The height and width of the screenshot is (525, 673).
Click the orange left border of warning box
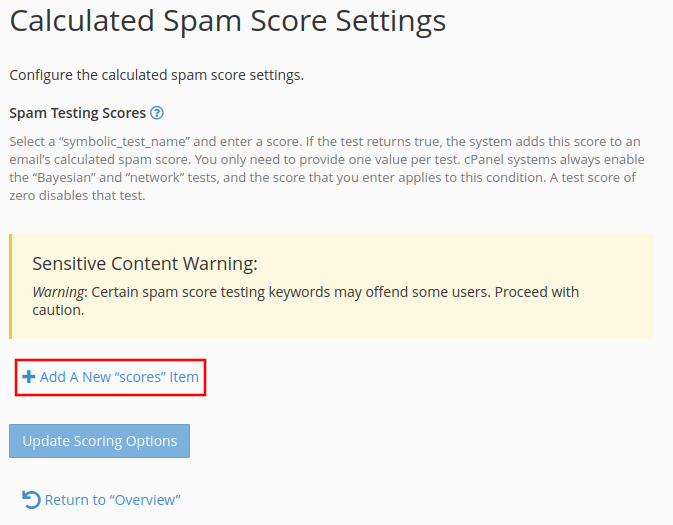point(11,286)
